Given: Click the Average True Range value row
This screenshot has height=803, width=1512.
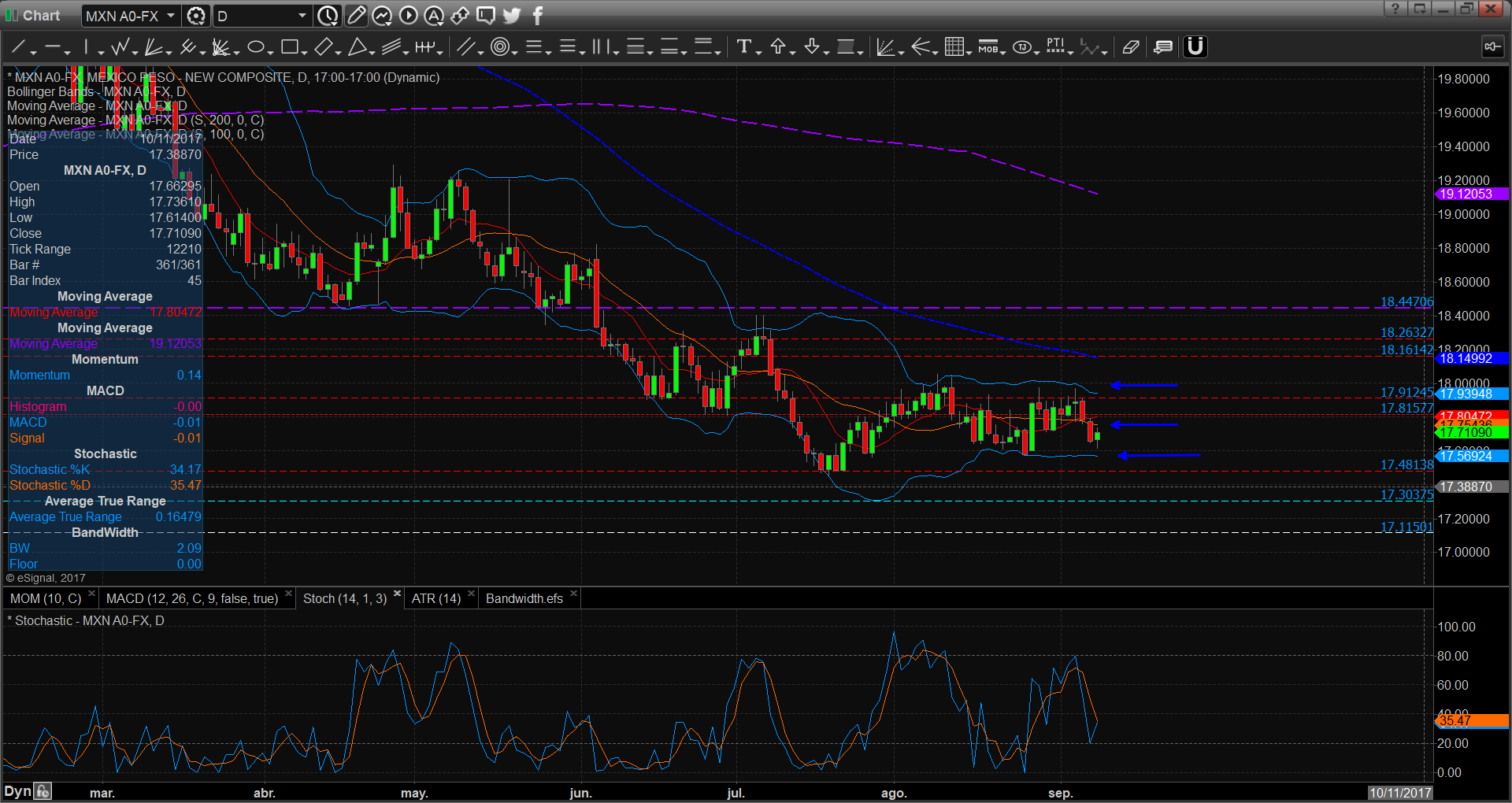Looking at the screenshot, I should (x=105, y=517).
